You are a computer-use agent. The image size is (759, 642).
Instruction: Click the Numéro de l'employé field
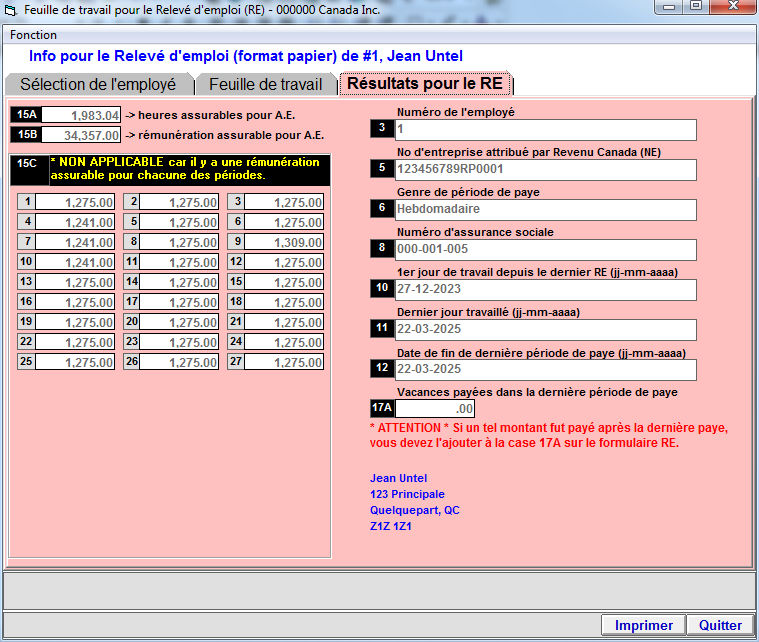tap(546, 129)
